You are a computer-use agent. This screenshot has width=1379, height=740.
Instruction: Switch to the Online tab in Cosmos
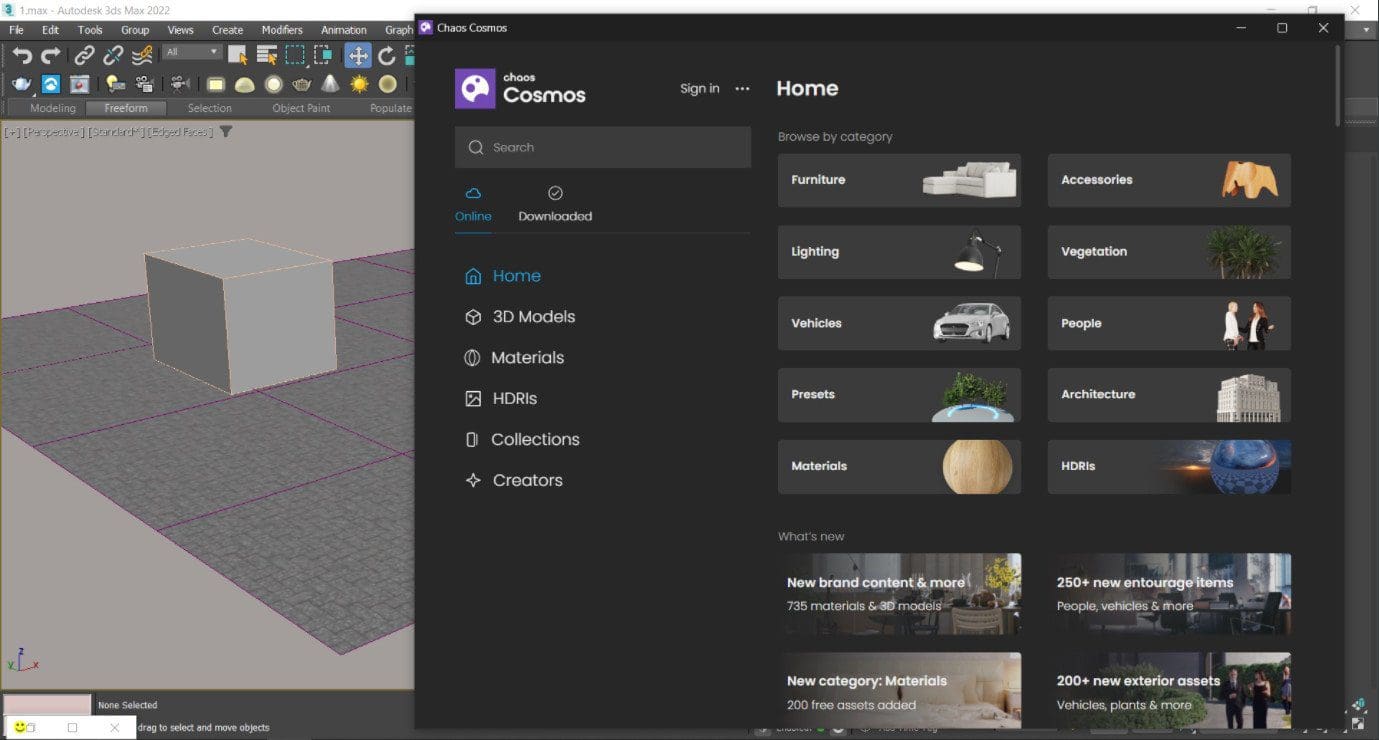473,204
